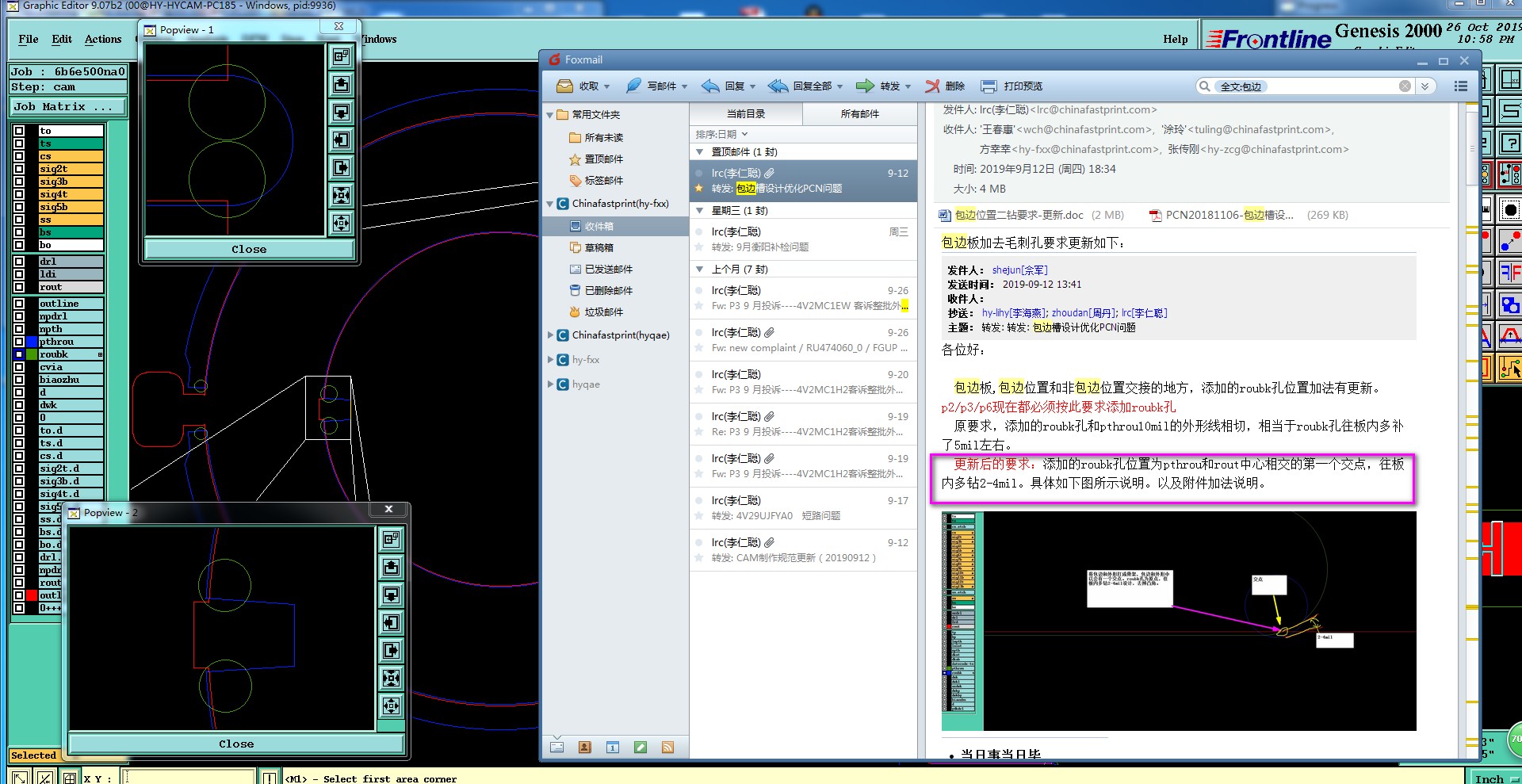Unstar the pinned 包边槽设计优化PCN问题 email
This screenshot has height=784, width=1522.
699,189
